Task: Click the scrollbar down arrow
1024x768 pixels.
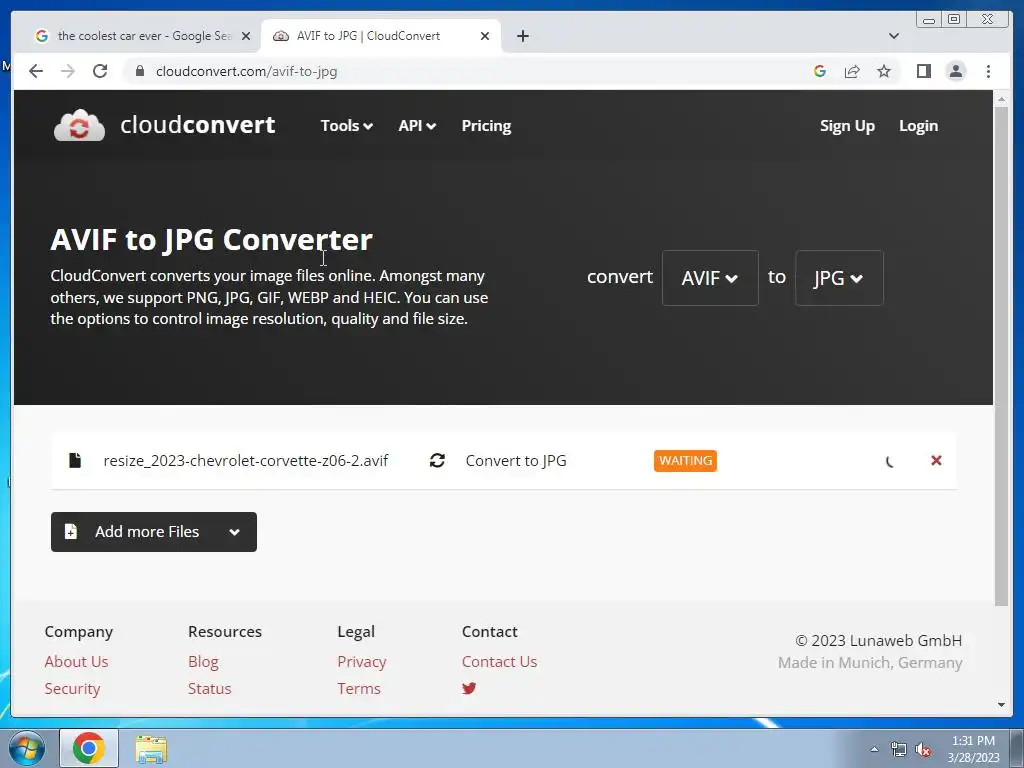Action: pos(1001,705)
